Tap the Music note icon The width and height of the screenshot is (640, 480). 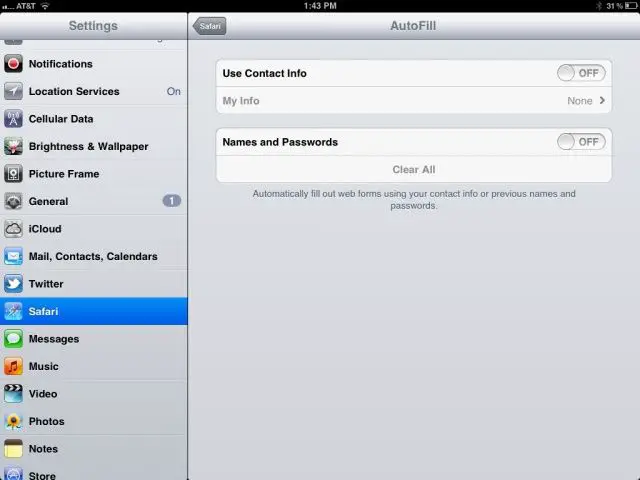coord(13,366)
